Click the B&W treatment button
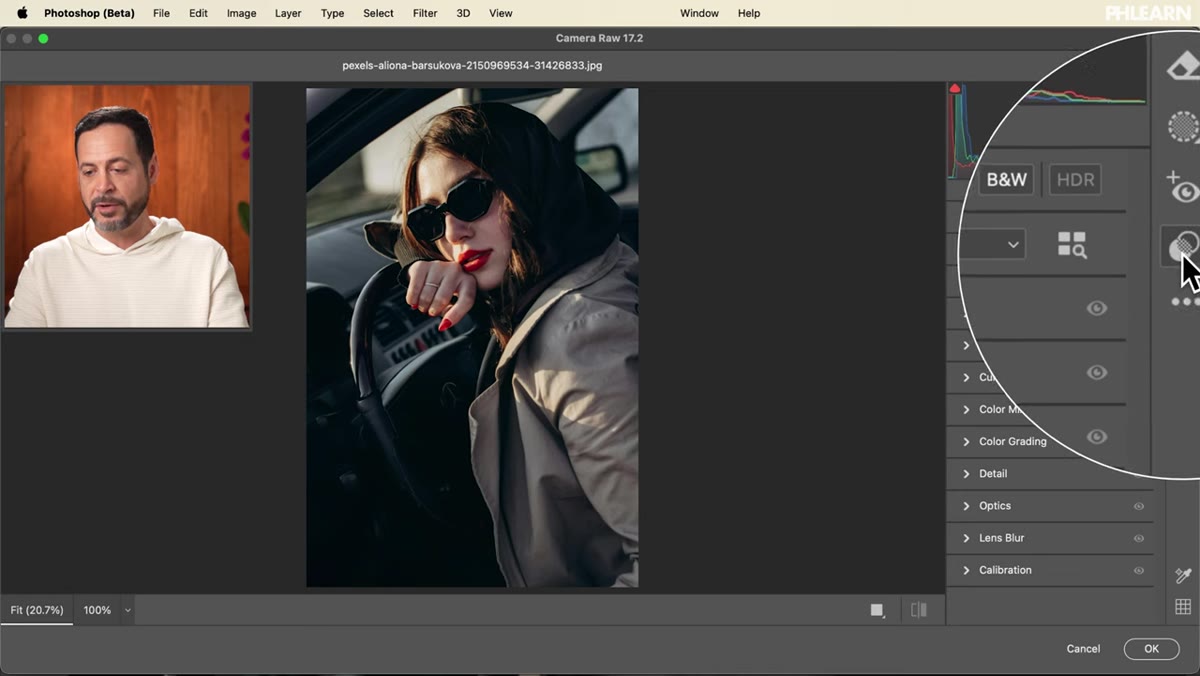The image size is (1200, 676). point(1006,180)
